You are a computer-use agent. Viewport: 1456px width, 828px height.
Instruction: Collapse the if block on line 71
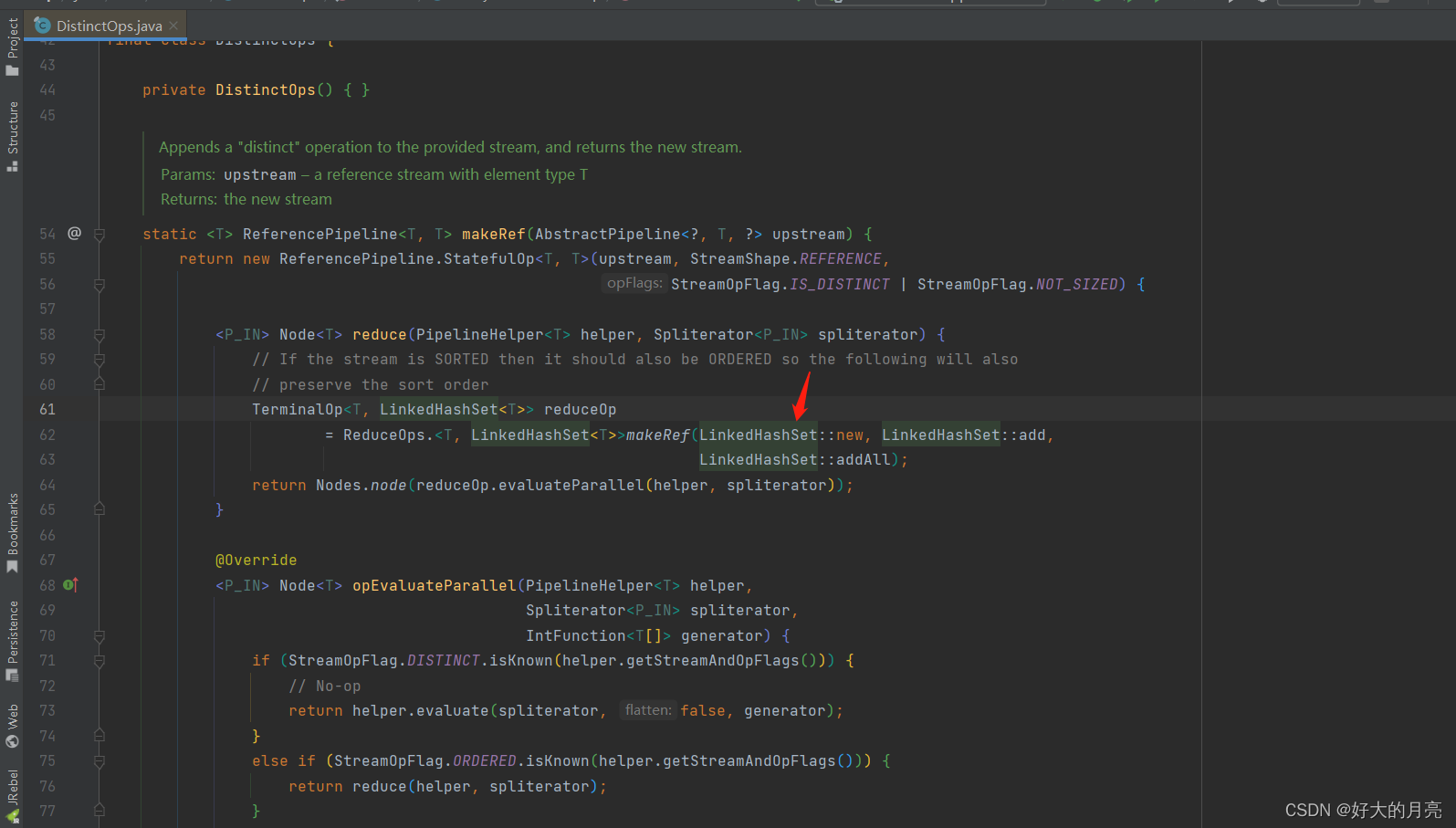pyautogui.click(x=100, y=661)
